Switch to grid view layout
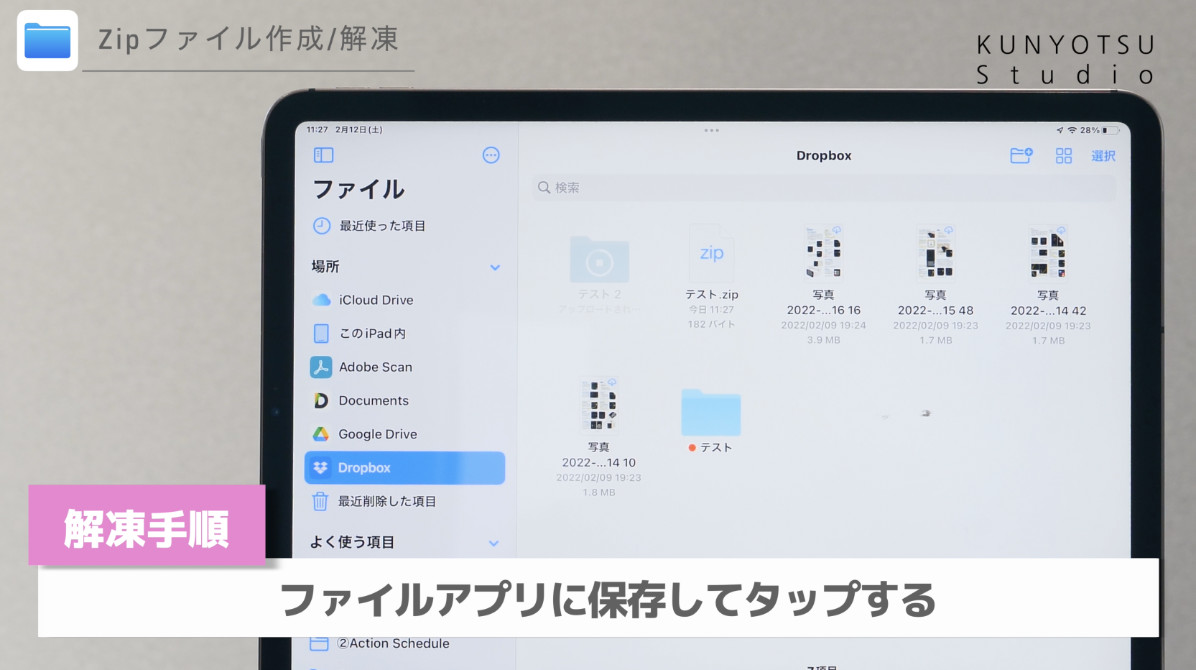1196x670 pixels. coord(1064,156)
